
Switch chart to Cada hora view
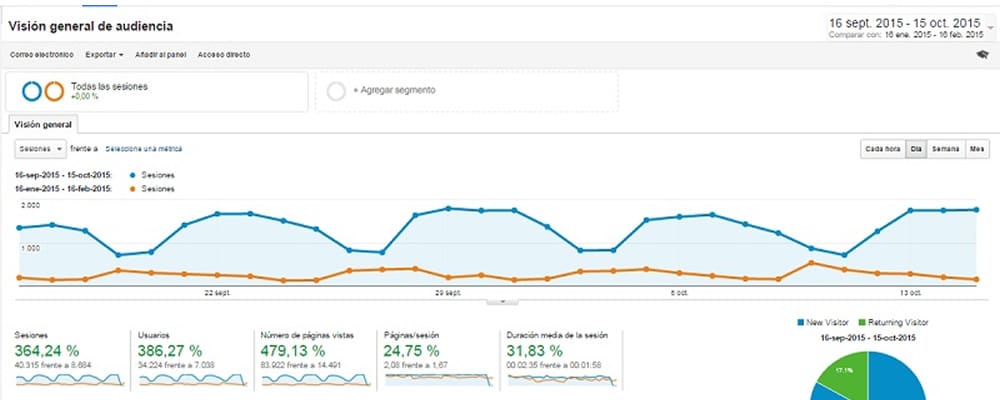[x=883, y=149]
